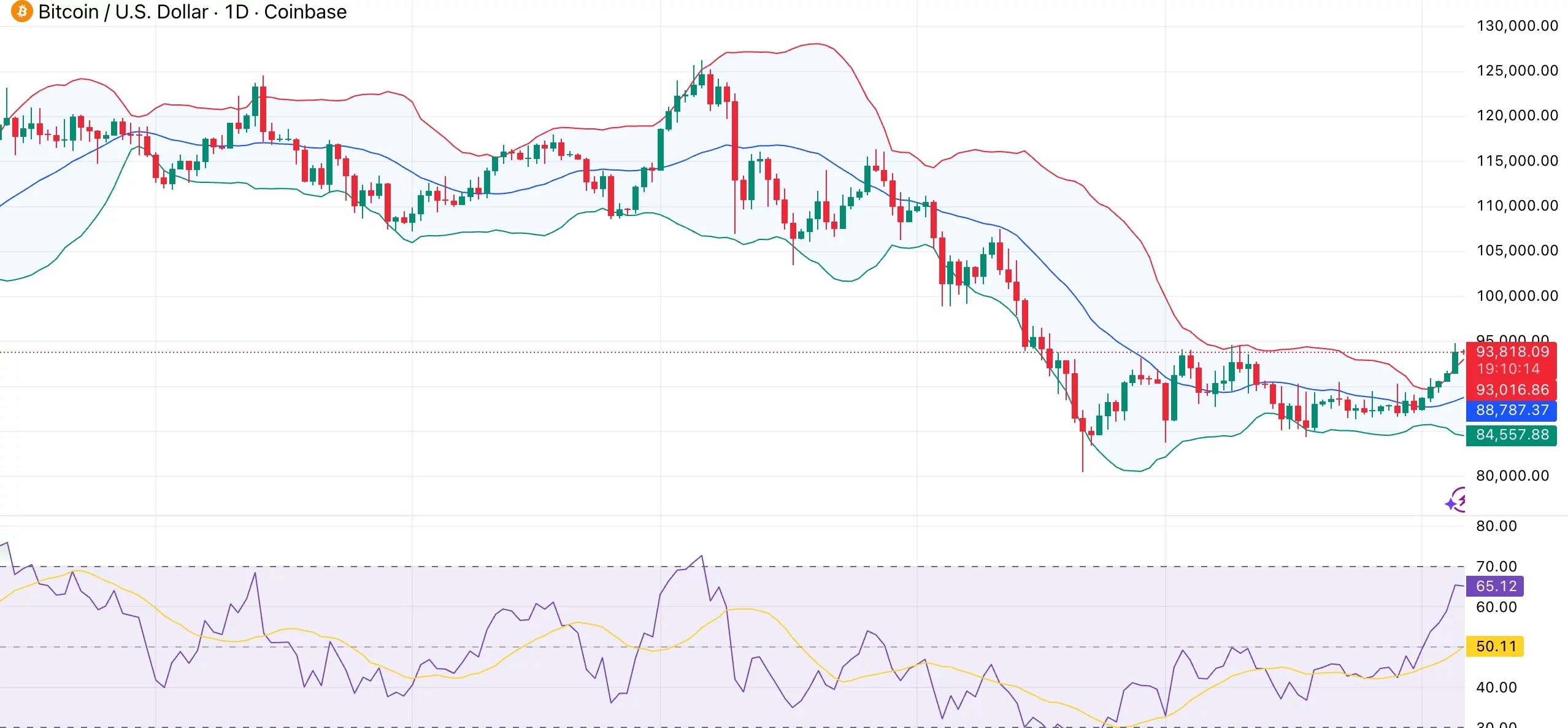Viewport: 1568px width, 728px height.
Task: Click the latest green candlestick on chart
Action: (1455, 362)
